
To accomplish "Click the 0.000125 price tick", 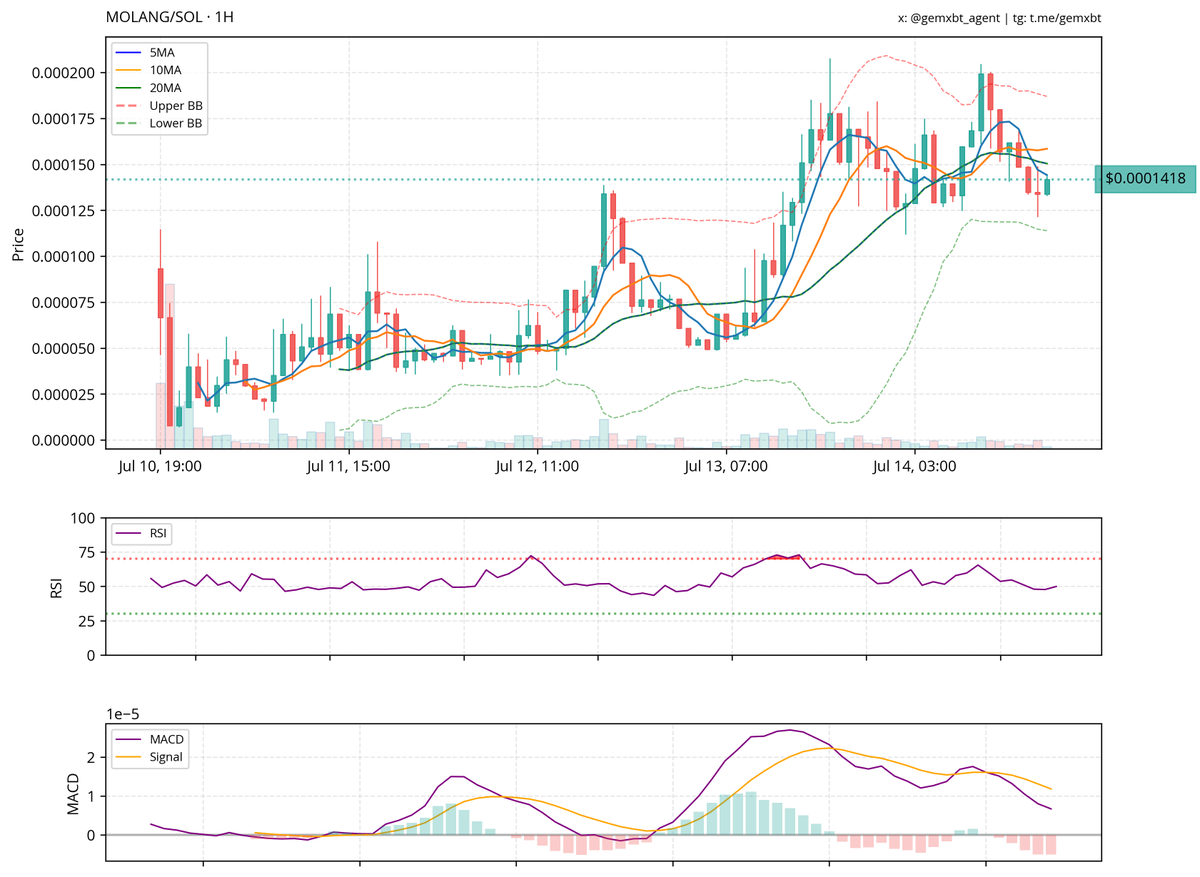I will pos(63,211).
